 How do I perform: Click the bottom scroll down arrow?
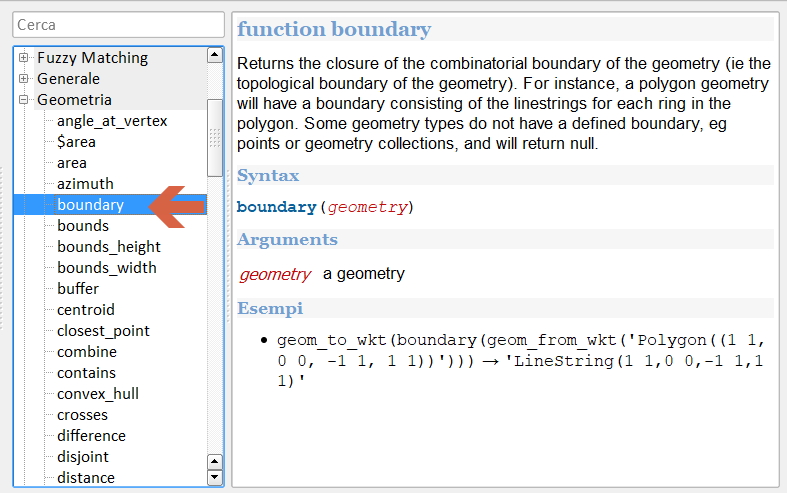214,477
